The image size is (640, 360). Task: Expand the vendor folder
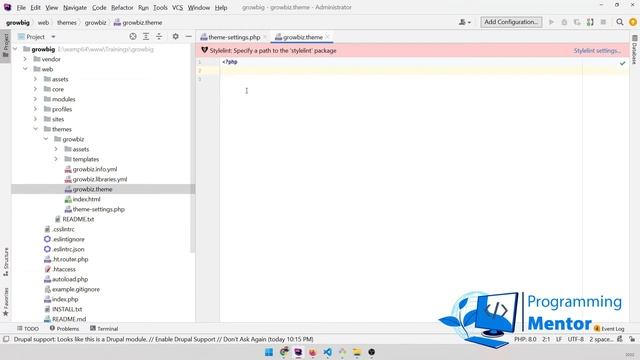click(25, 59)
